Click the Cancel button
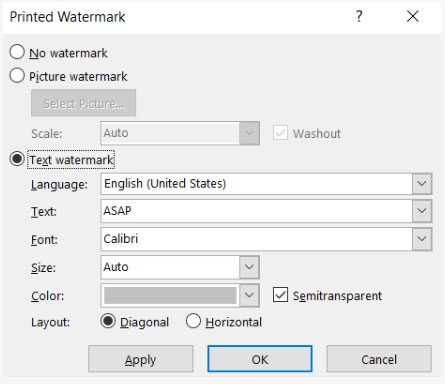445x384 pixels. [x=379, y=359]
